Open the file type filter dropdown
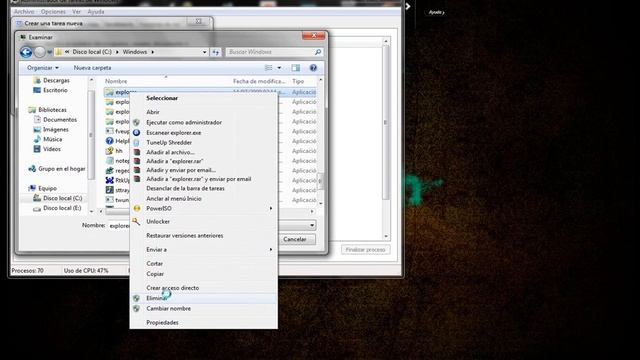Screen dimensions: 640x360 (x=312, y=225)
